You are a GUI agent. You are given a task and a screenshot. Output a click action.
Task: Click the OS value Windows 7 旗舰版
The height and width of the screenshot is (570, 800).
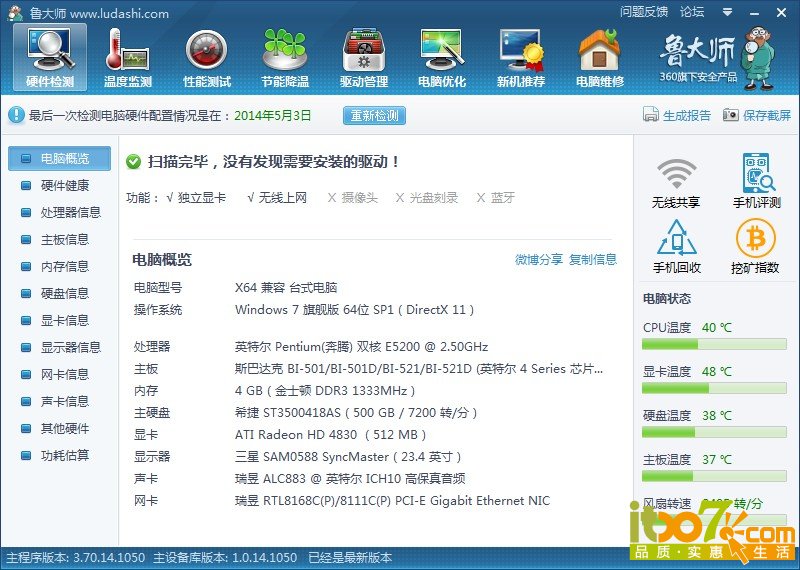[x=355, y=310]
